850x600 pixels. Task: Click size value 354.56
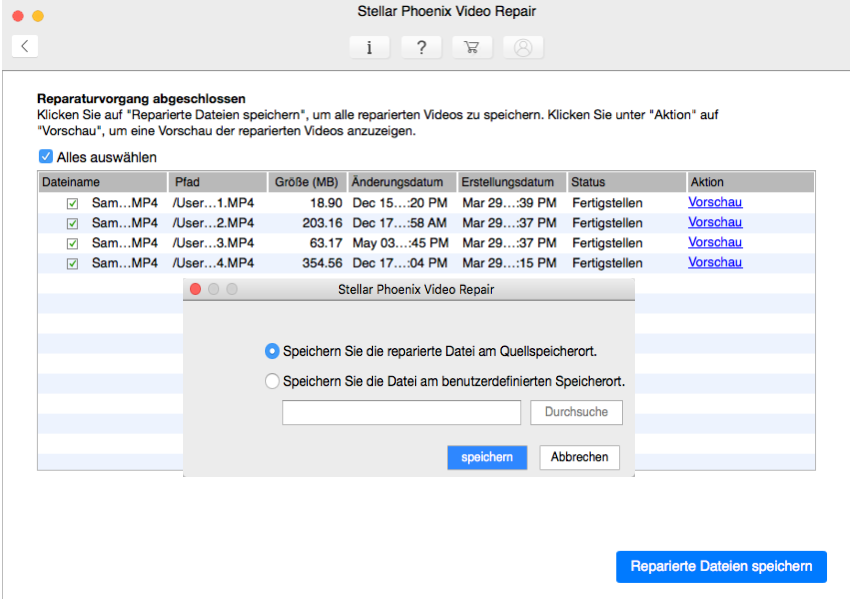(323, 263)
